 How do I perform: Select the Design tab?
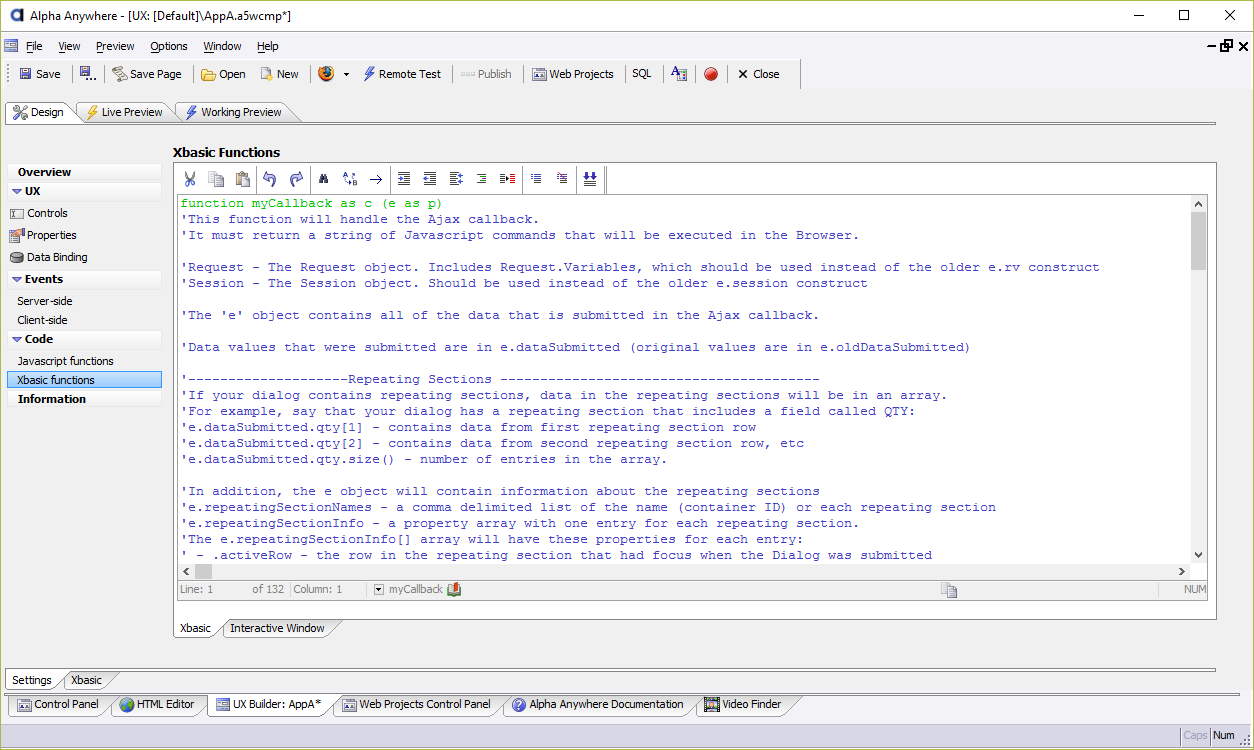(39, 112)
